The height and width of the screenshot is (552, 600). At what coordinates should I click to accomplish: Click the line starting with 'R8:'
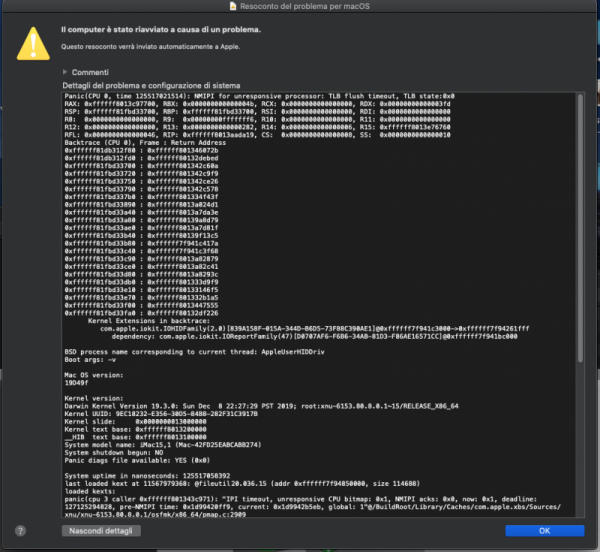click(x=258, y=119)
